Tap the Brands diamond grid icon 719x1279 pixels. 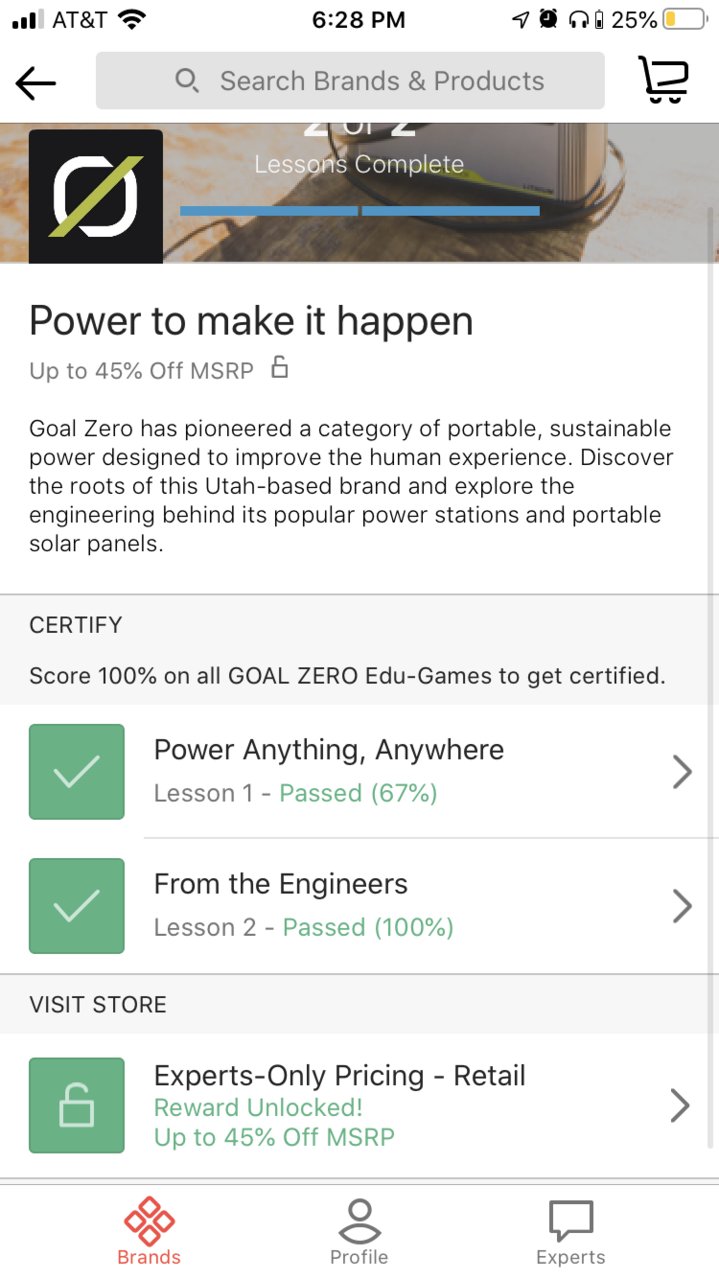click(149, 1220)
